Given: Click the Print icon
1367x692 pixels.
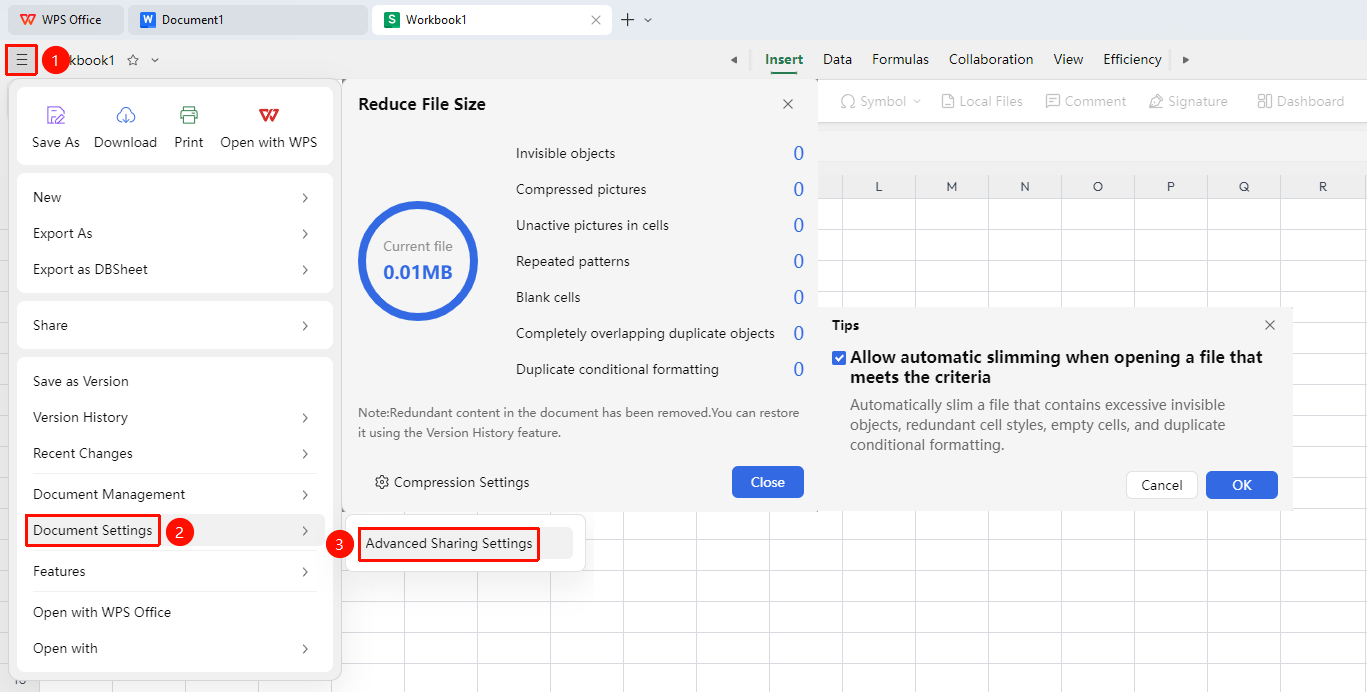Looking at the screenshot, I should (x=189, y=115).
